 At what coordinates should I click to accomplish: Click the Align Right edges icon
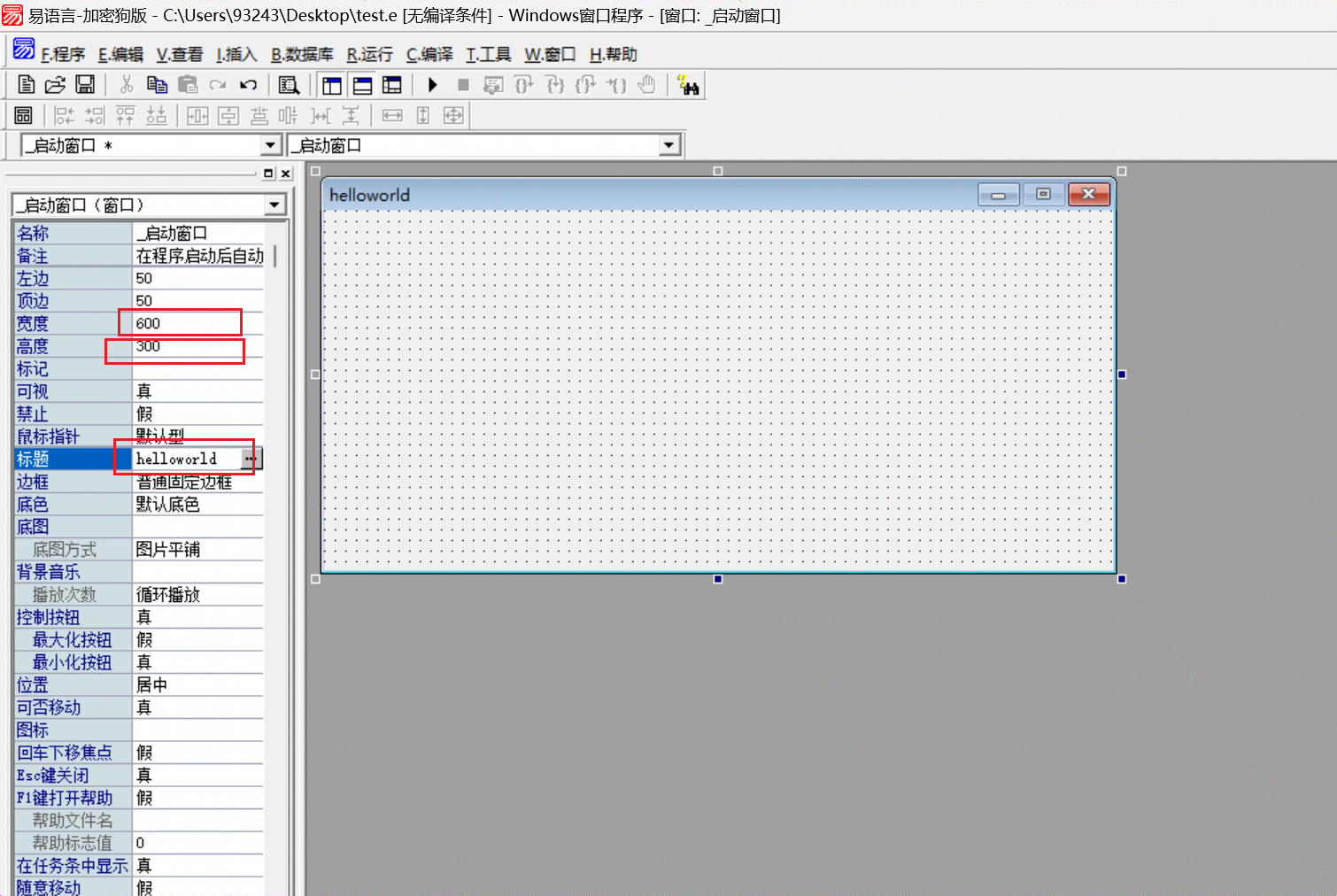click(x=95, y=115)
